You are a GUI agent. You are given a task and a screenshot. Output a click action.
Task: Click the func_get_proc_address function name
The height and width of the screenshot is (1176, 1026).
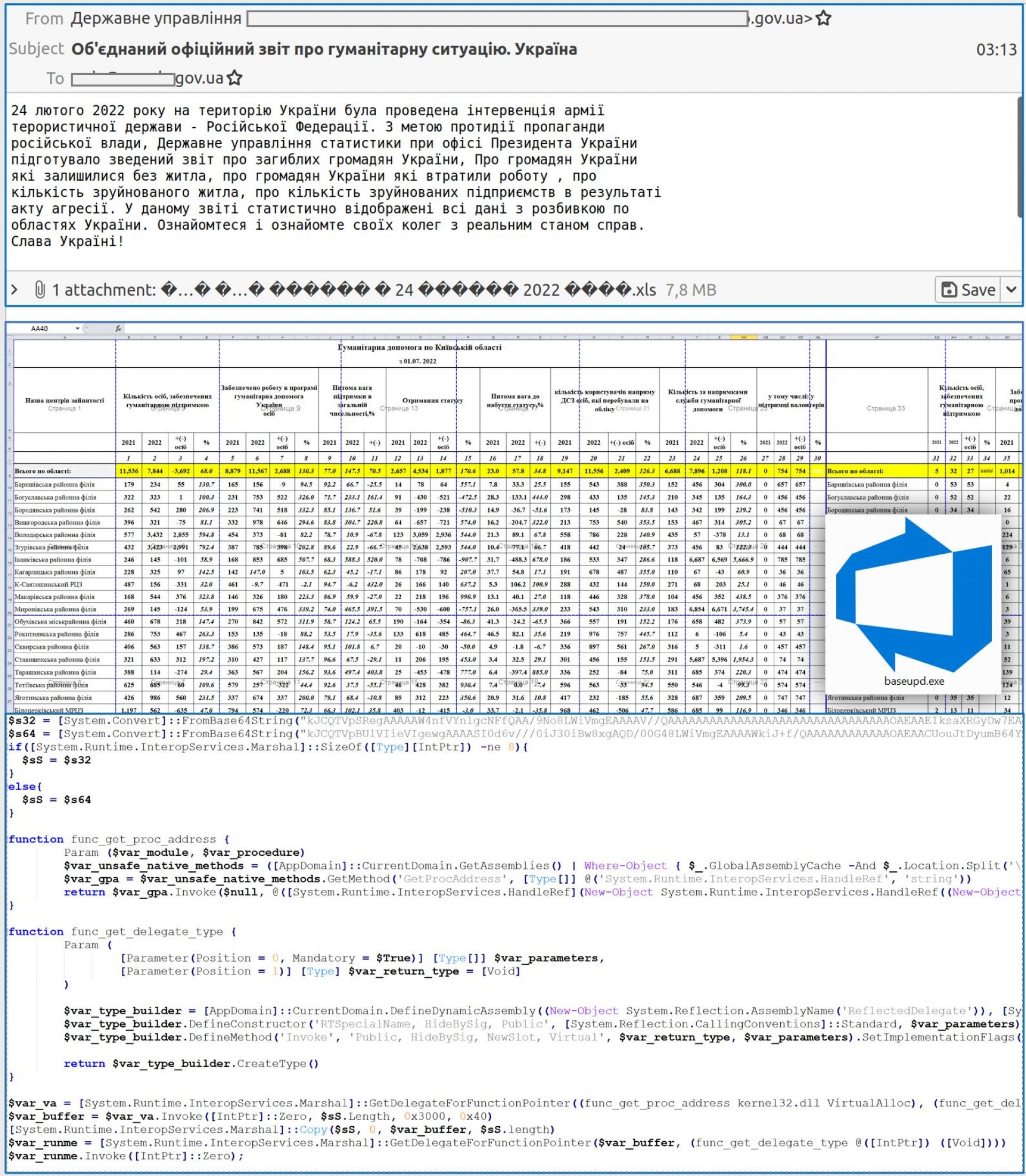point(143,839)
